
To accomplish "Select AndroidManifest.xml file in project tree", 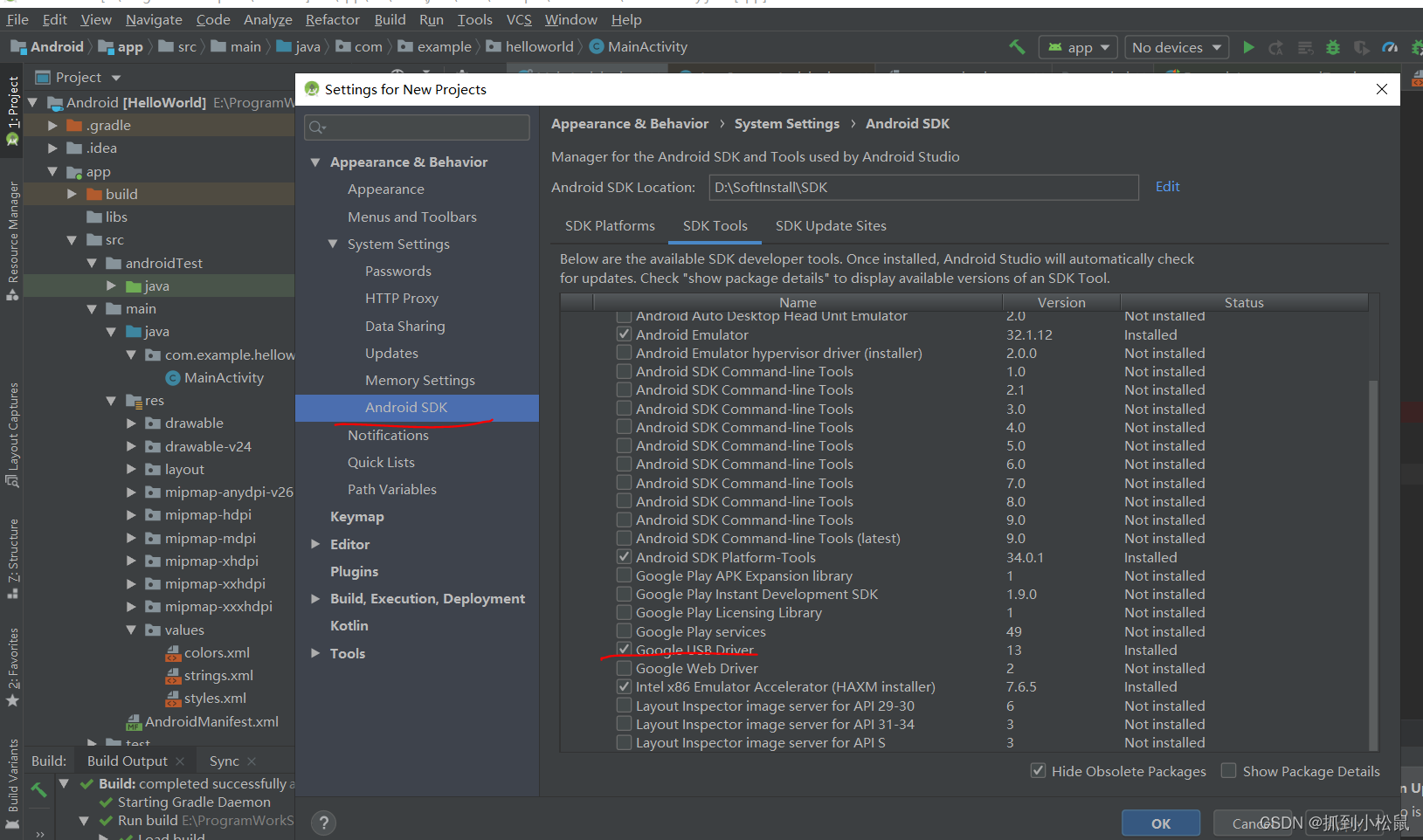I will click(x=202, y=721).
